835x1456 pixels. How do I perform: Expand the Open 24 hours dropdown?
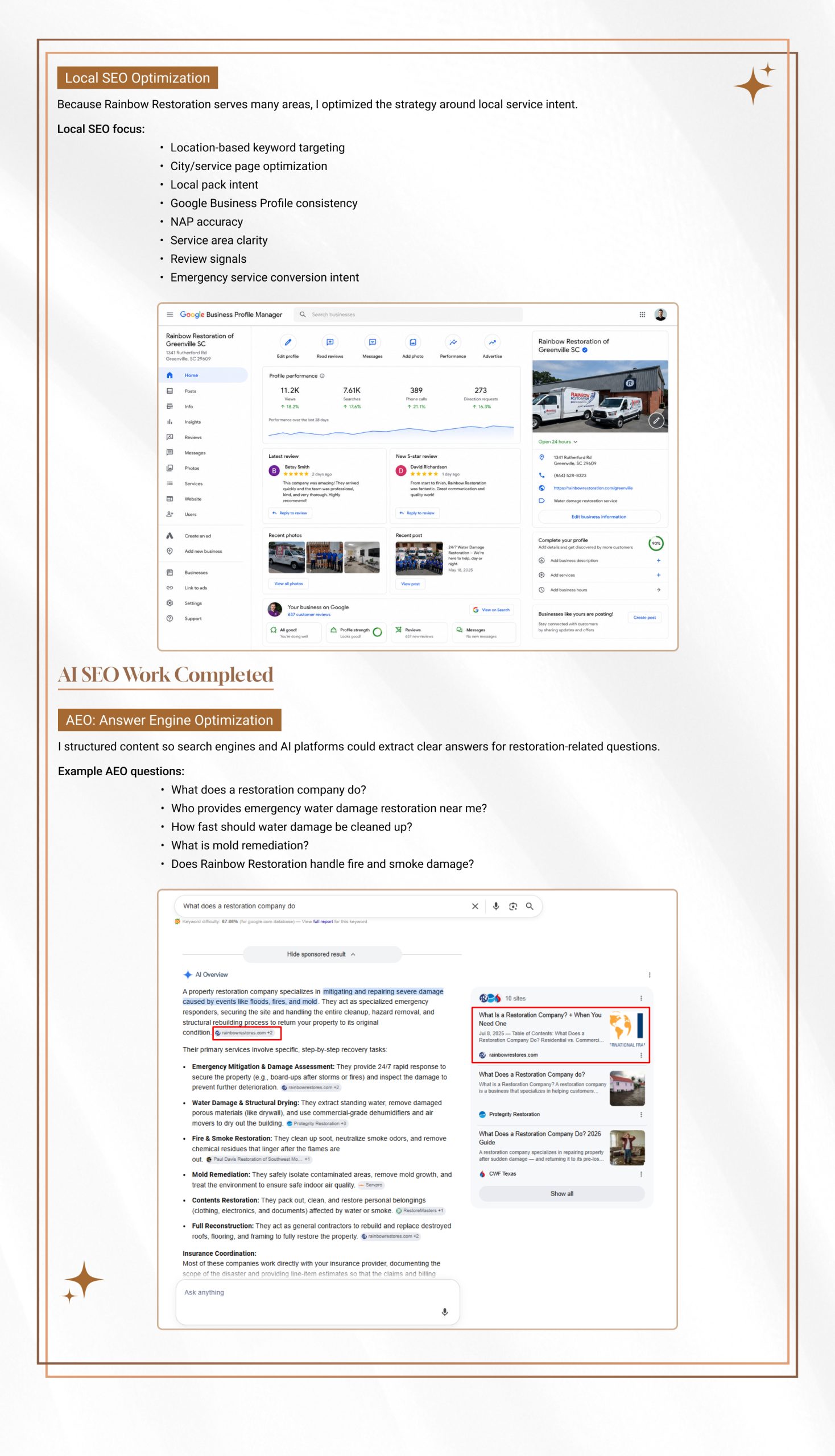[x=558, y=441]
